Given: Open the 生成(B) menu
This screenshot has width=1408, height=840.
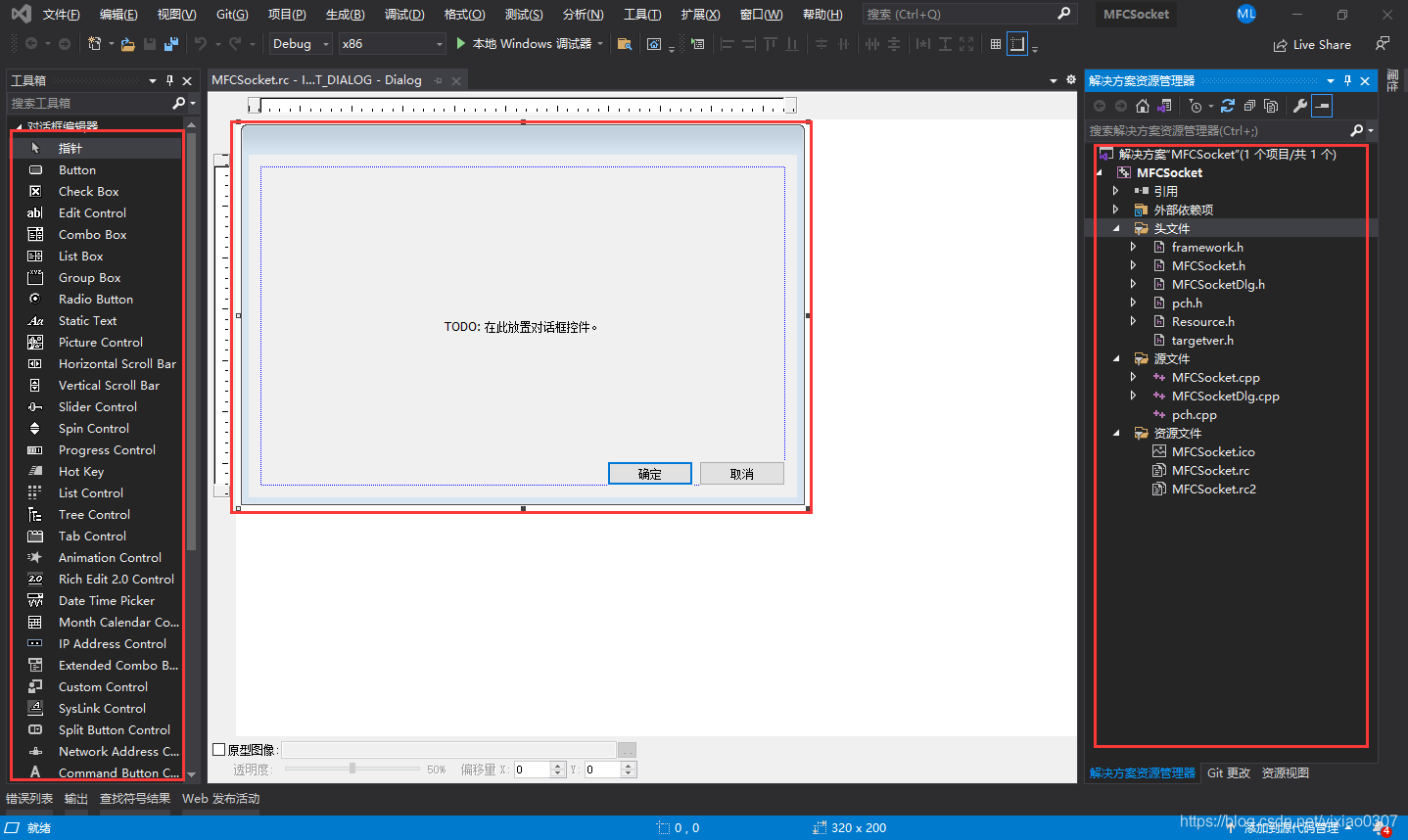Looking at the screenshot, I should (345, 15).
